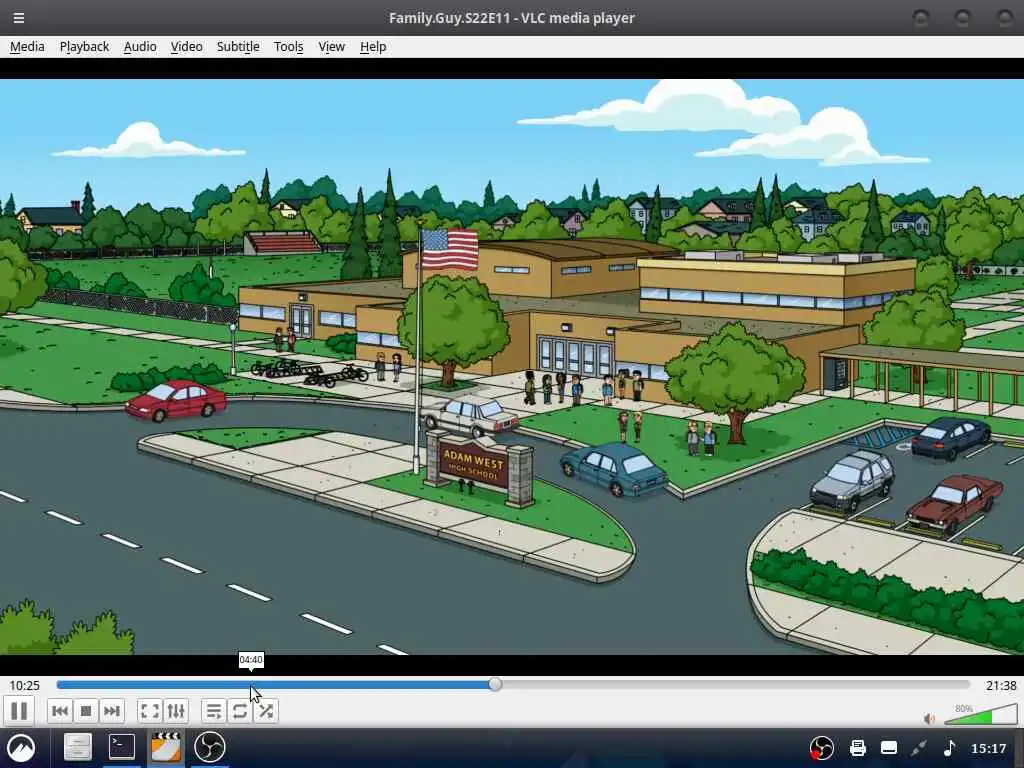The width and height of the screenshot is (1024, 768).
Task: Click the video display area
Action: pos(512,366)
